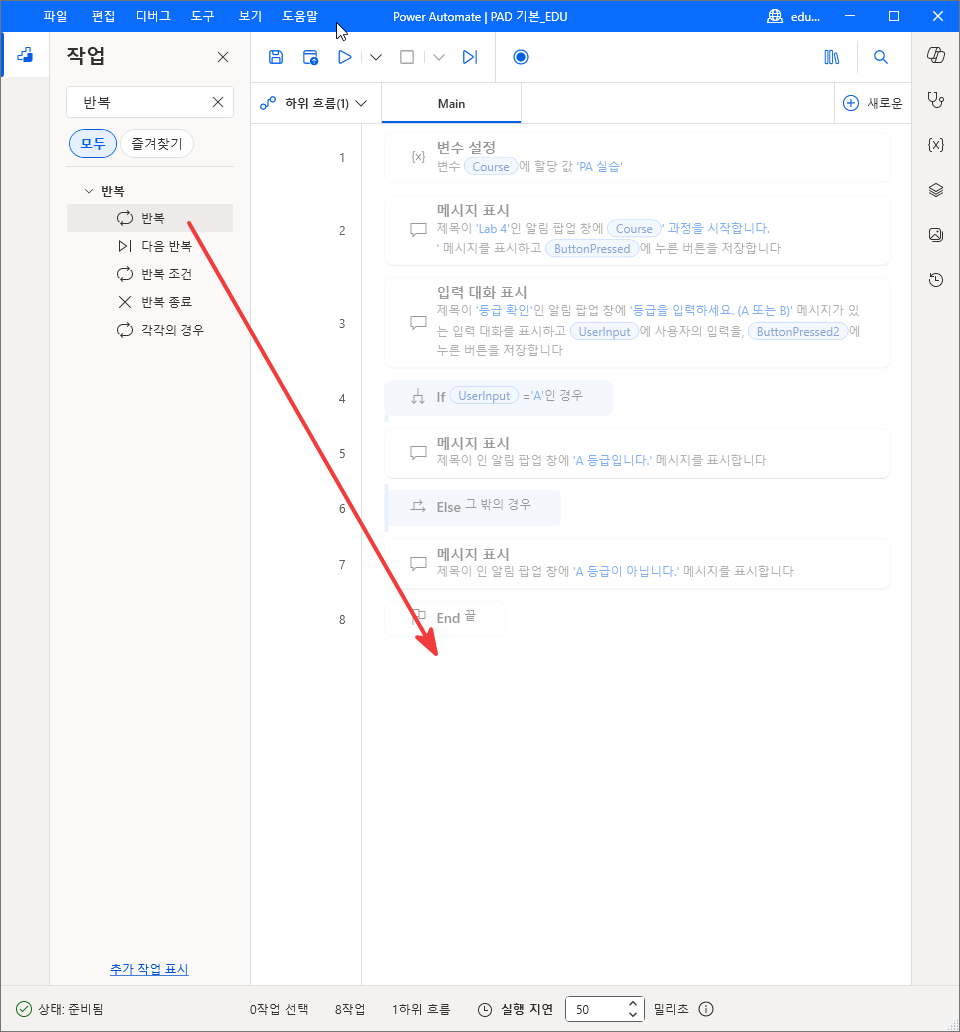Image resolution: width=960 pixels, height=1032 pixels.
Task: Click the 0작업 선택 status text
Action: click(279, 1009)
